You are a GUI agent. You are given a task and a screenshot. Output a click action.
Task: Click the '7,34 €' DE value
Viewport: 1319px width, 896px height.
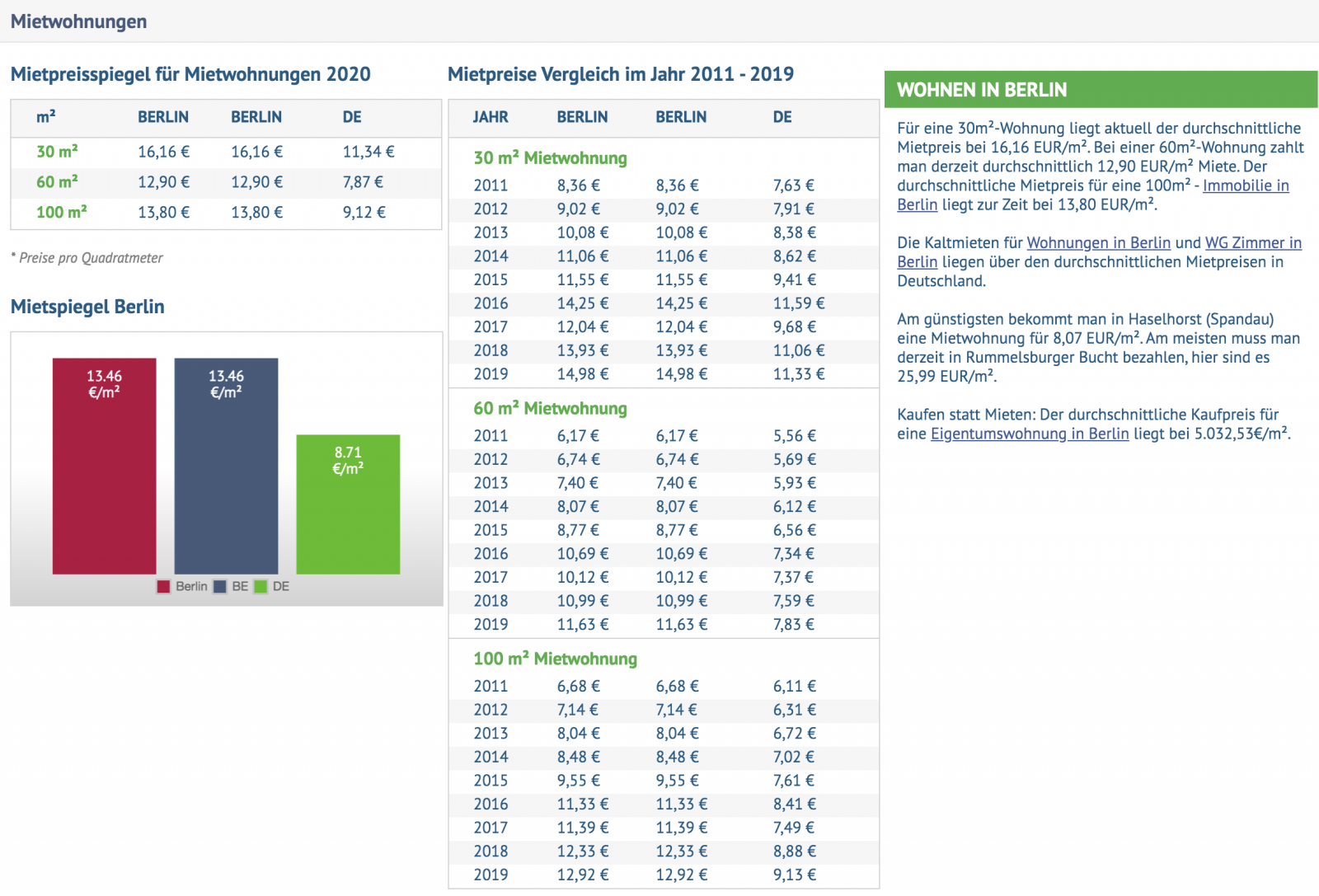pos(794,554)
